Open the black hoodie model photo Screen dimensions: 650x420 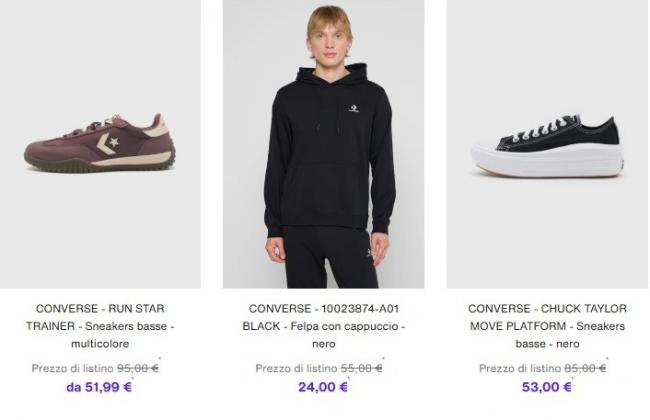323,144
